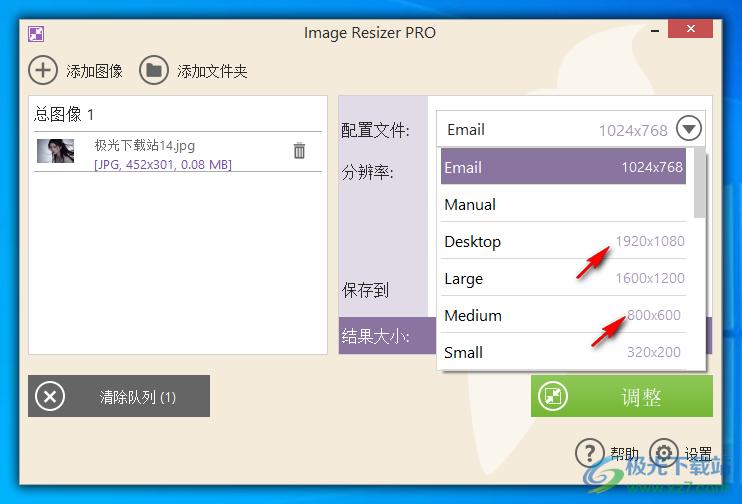Open settings via the gear icon
This screenshot has width=742, height=504.
[664, 453]
